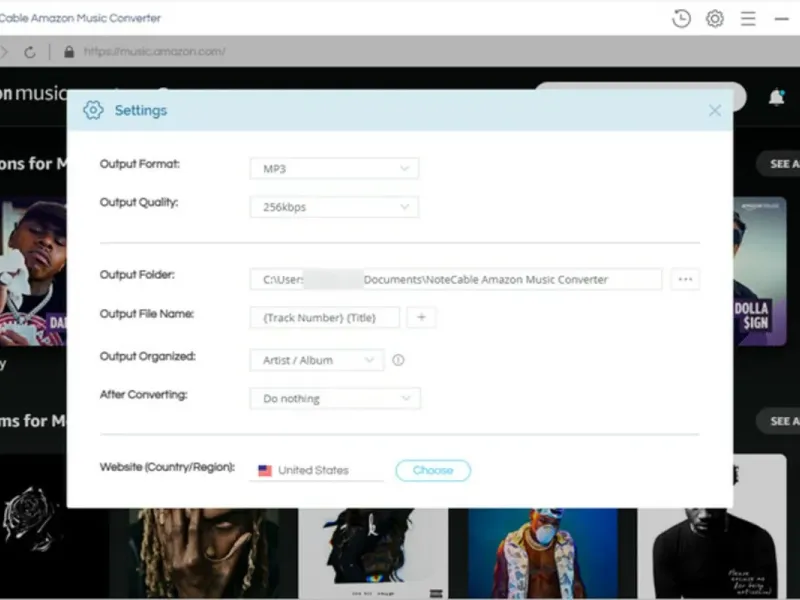Open the settings gear in title bar
Image resolution: width=800 pixels, height=600 pixels.
click(x=715, y=19)
